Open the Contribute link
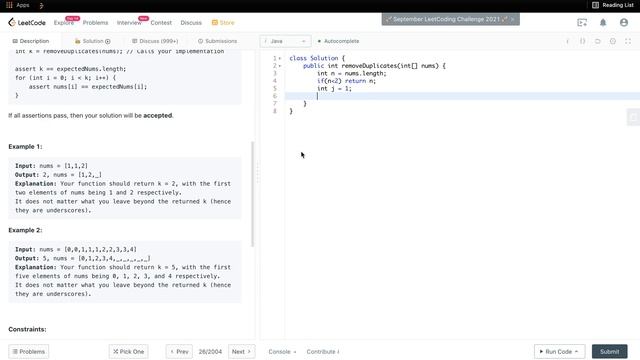The width and height of the screenshot is (640, 360). click(x=323, y=351)
